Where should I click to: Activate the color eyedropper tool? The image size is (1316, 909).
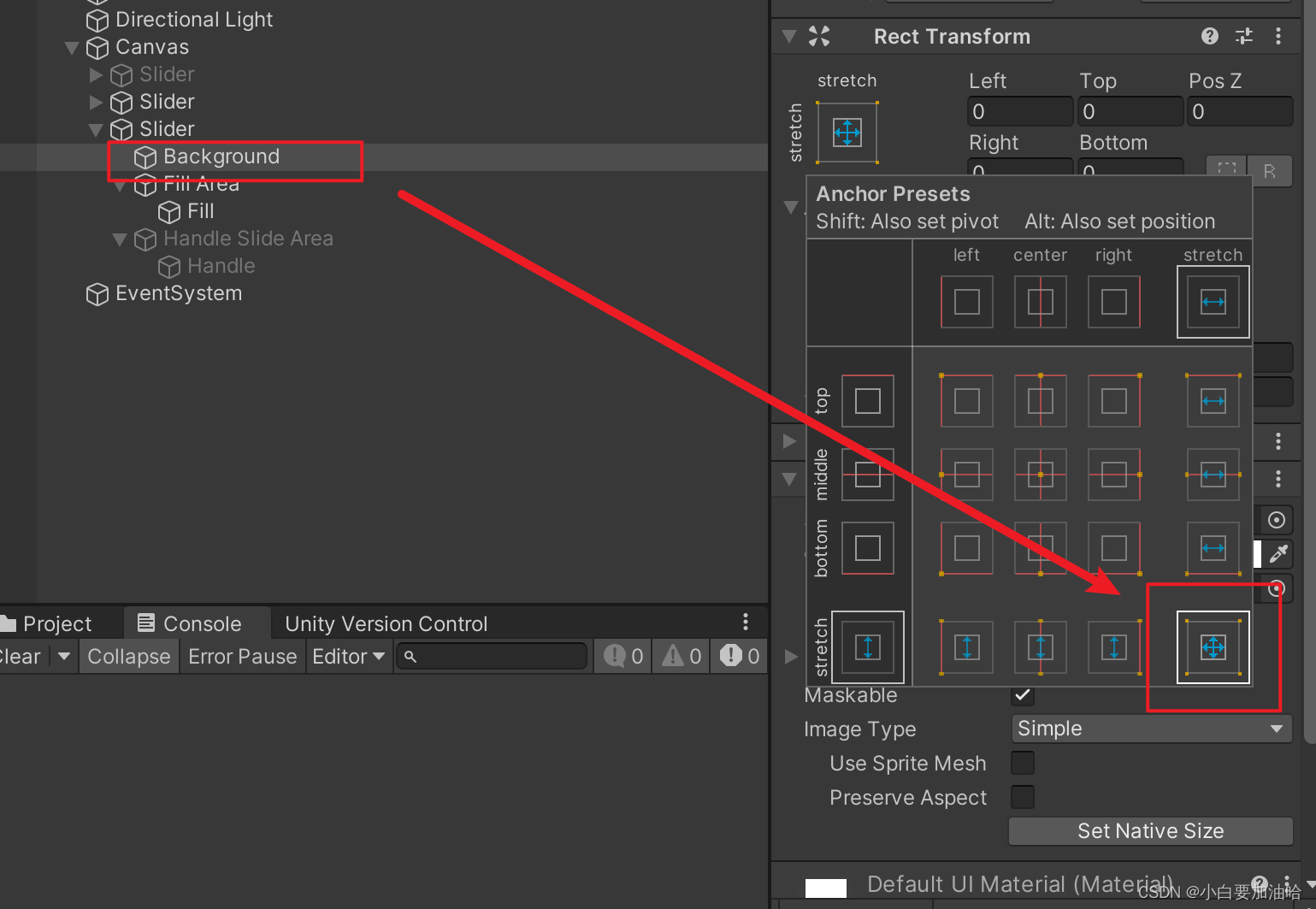coord(1278,554)
